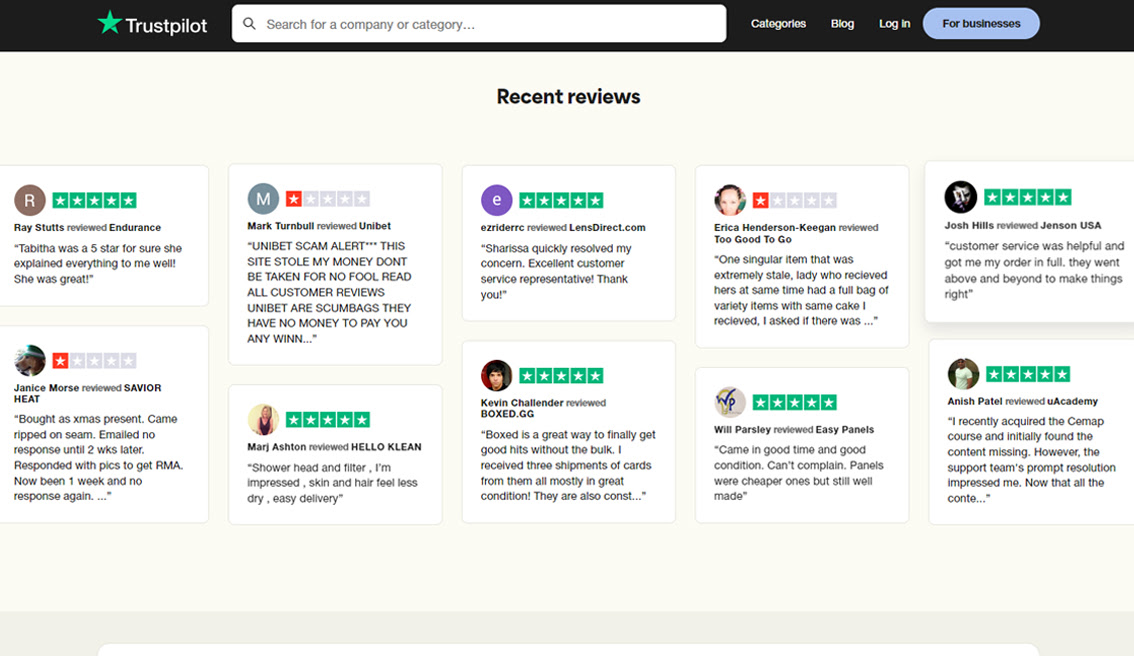The height and width of the screenshot is (656, 1134).
Task: Click the one-star rating on Janice Morse's review
Action: [x=94, y=360]
